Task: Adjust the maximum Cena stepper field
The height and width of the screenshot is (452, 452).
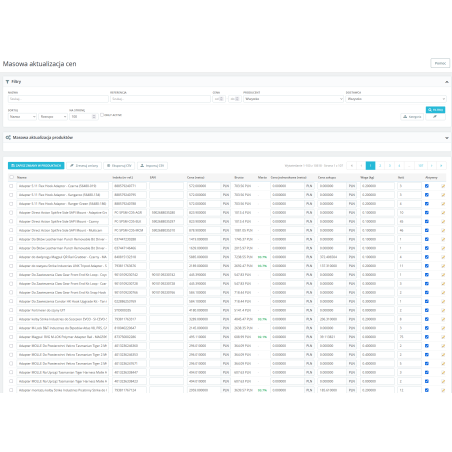Action: point(235,99)
